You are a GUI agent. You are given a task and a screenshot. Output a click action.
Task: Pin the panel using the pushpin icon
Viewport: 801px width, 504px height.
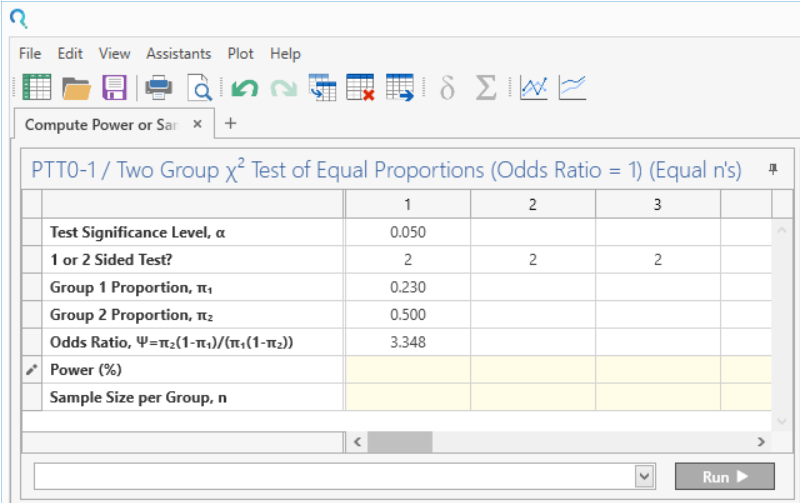773,169
